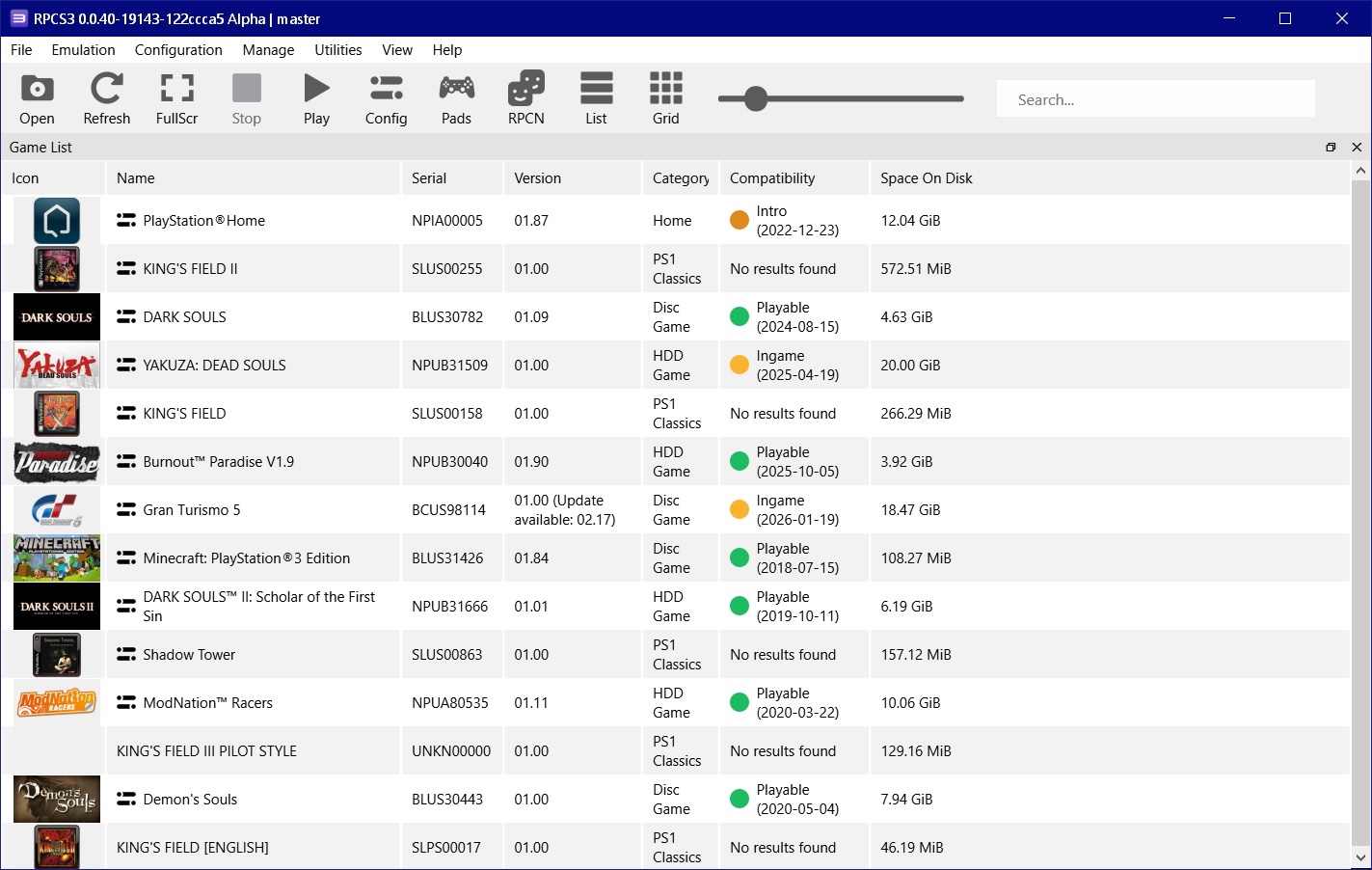Select the Shadow Tower game name
This screenshot has height=870, width=1372.
189,655
